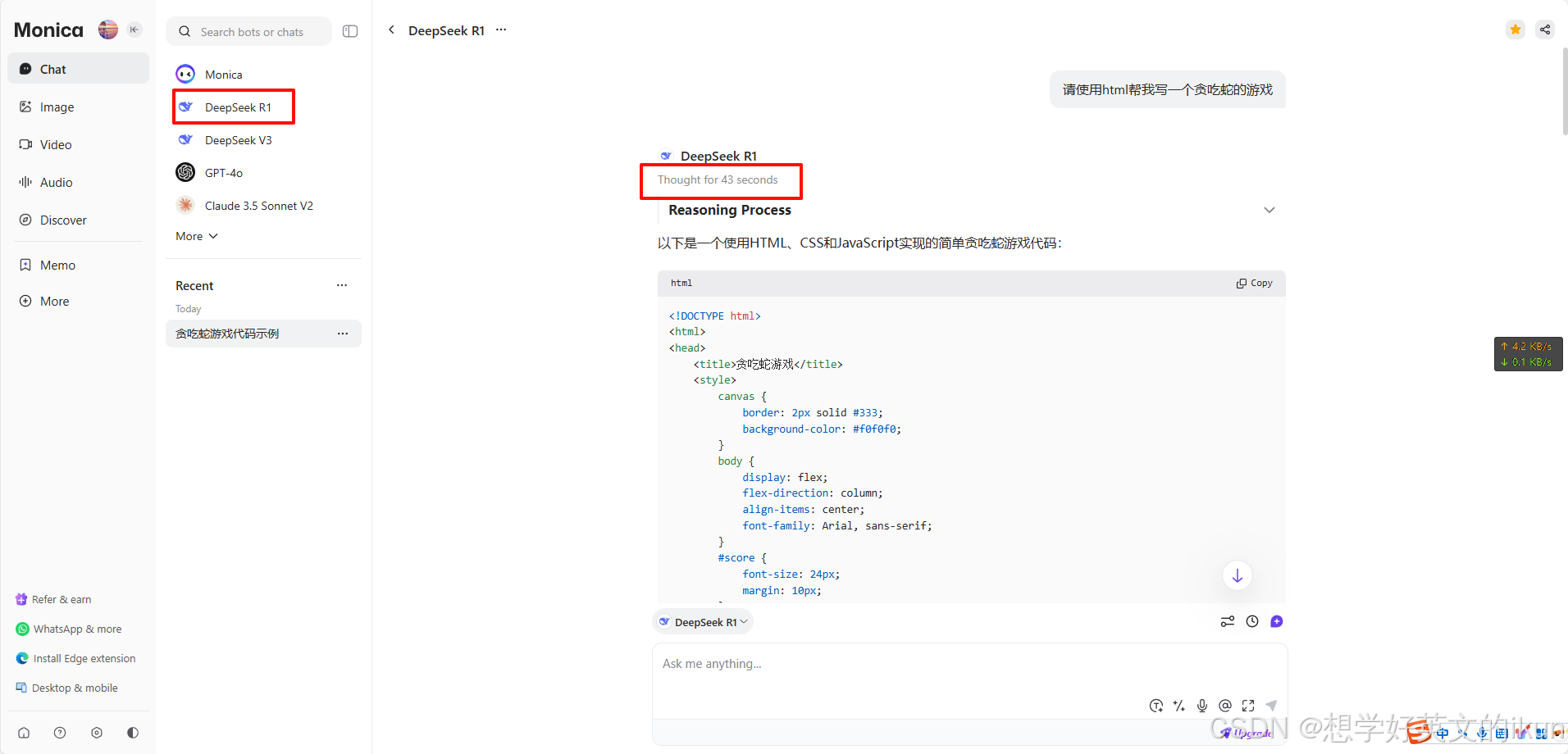Open Memo in the left navigation
The height and width of the screenshot is (754, 1568).
[x=78, y=265]
